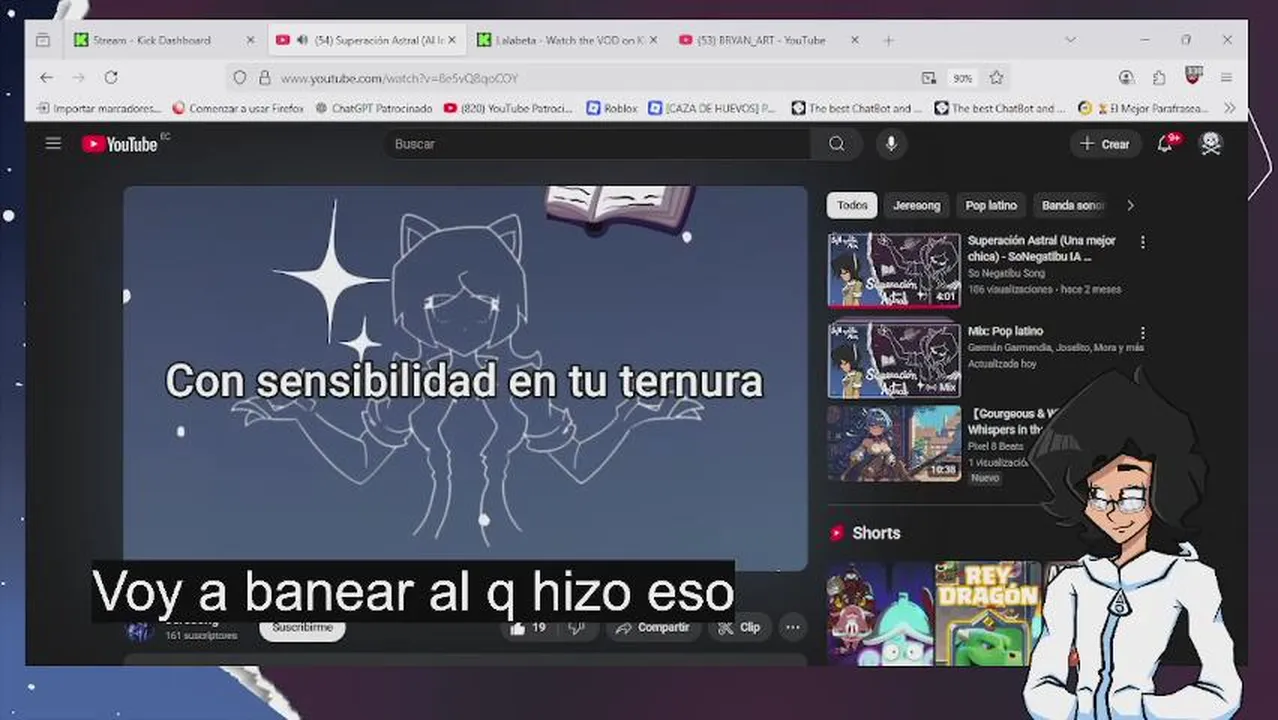Open options menu for Mix: Pop latino
1278x720 pixels.
[1143, 333]
